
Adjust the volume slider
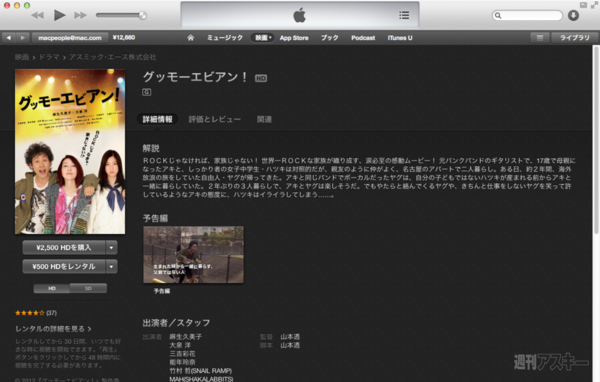coord(121,15)
